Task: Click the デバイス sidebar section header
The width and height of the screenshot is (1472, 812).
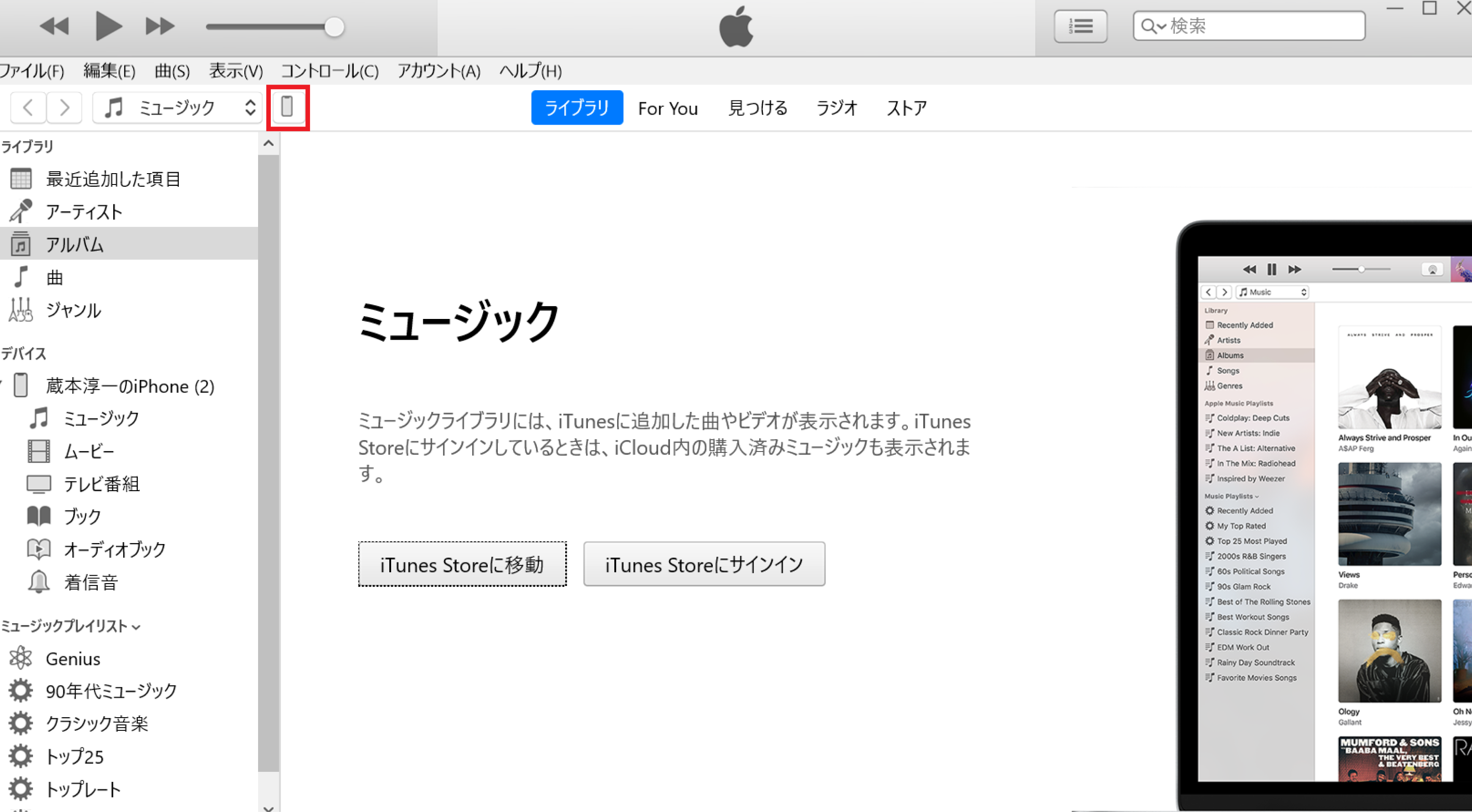Action: coord(24,354)
